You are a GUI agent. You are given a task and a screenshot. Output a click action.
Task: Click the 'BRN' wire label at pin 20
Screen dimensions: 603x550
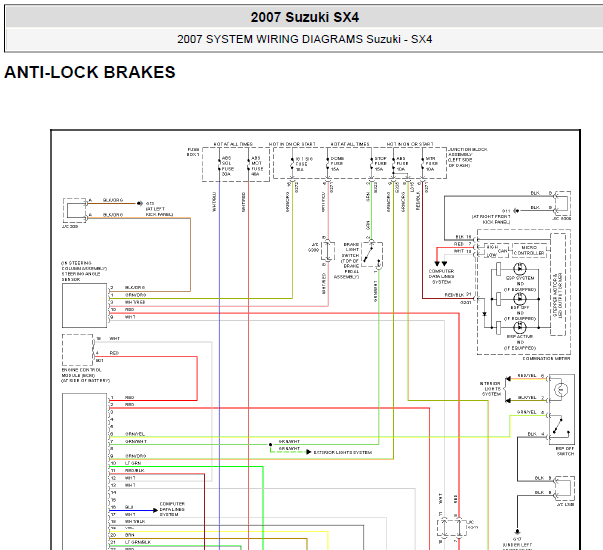(x=129, y=535)
